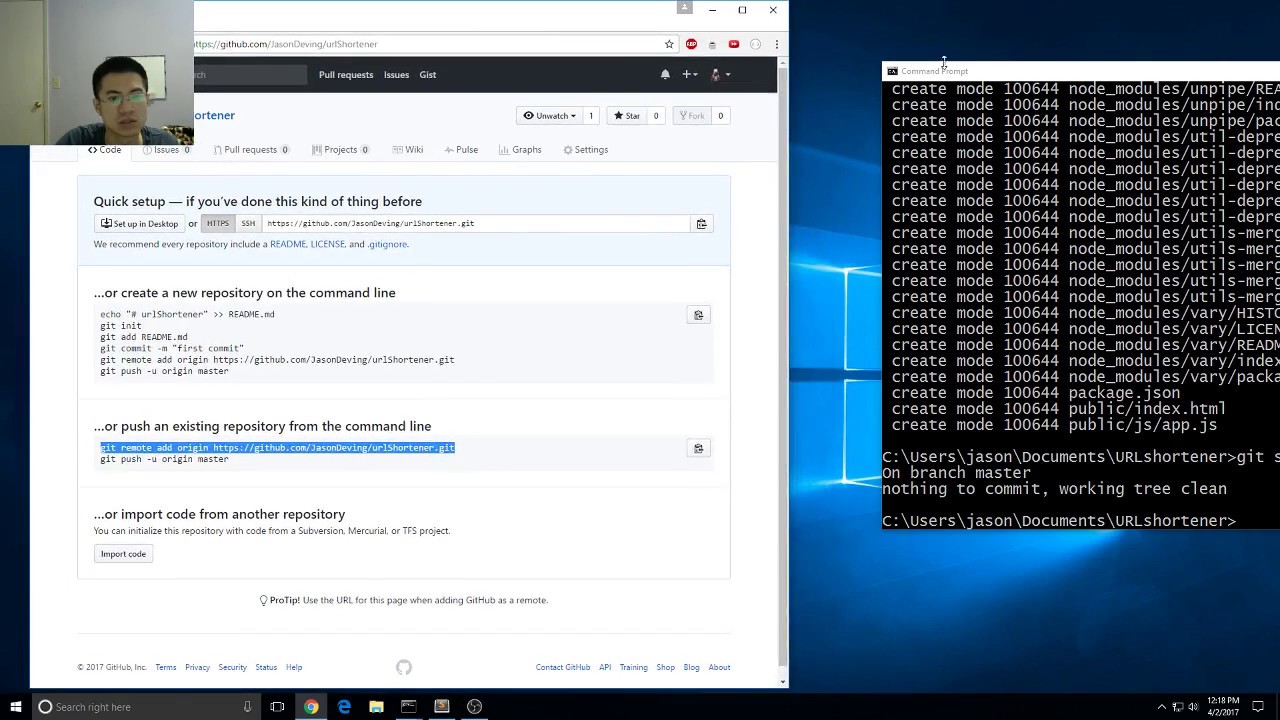The image size is (1280, 720).
Task: Expand the plus create-new dropdown
Action: point(690,74)
